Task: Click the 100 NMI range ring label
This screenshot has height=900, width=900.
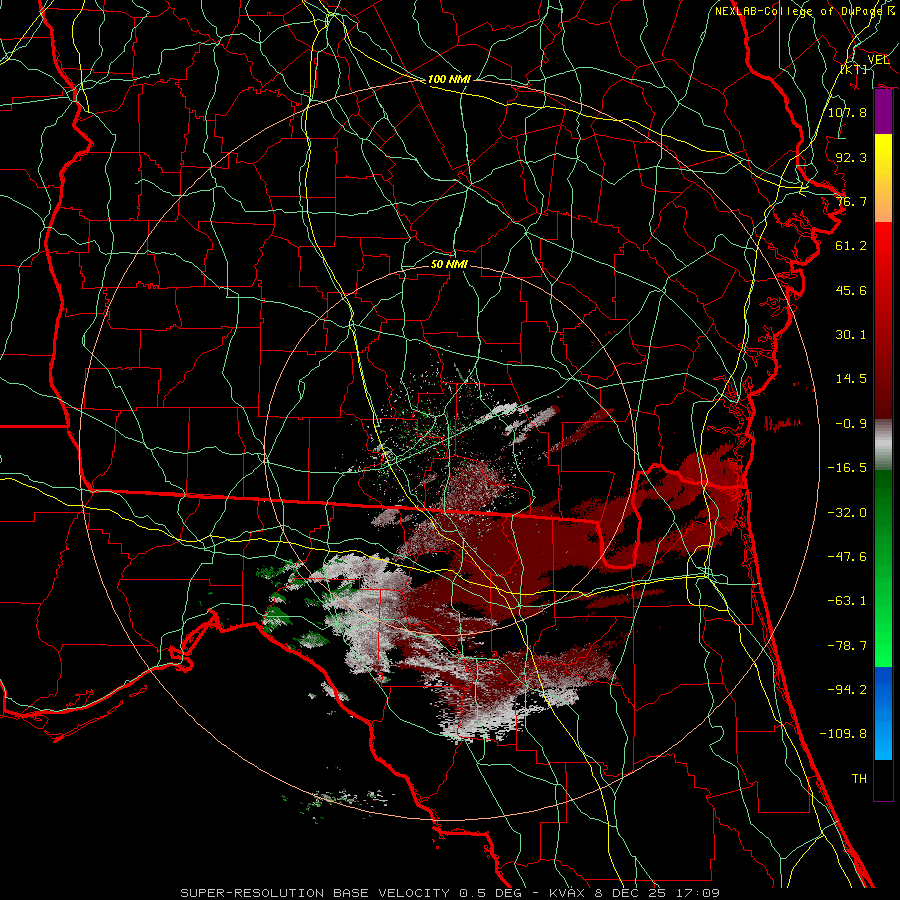Action: coord(449,79)
